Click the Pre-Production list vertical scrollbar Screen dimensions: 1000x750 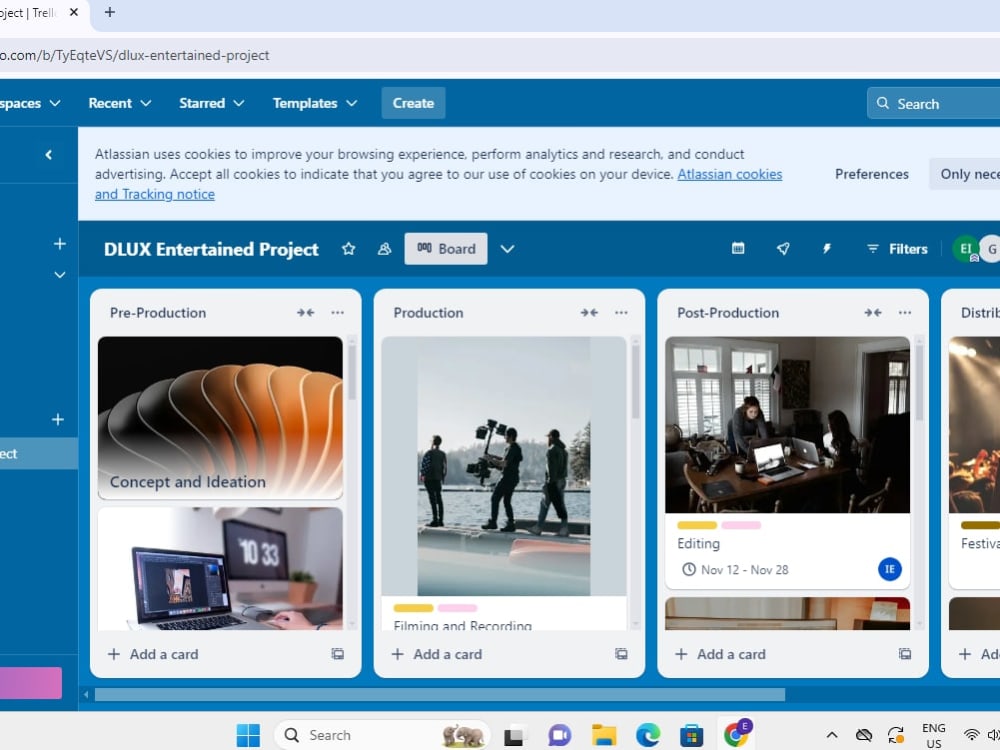pos(351,370)
